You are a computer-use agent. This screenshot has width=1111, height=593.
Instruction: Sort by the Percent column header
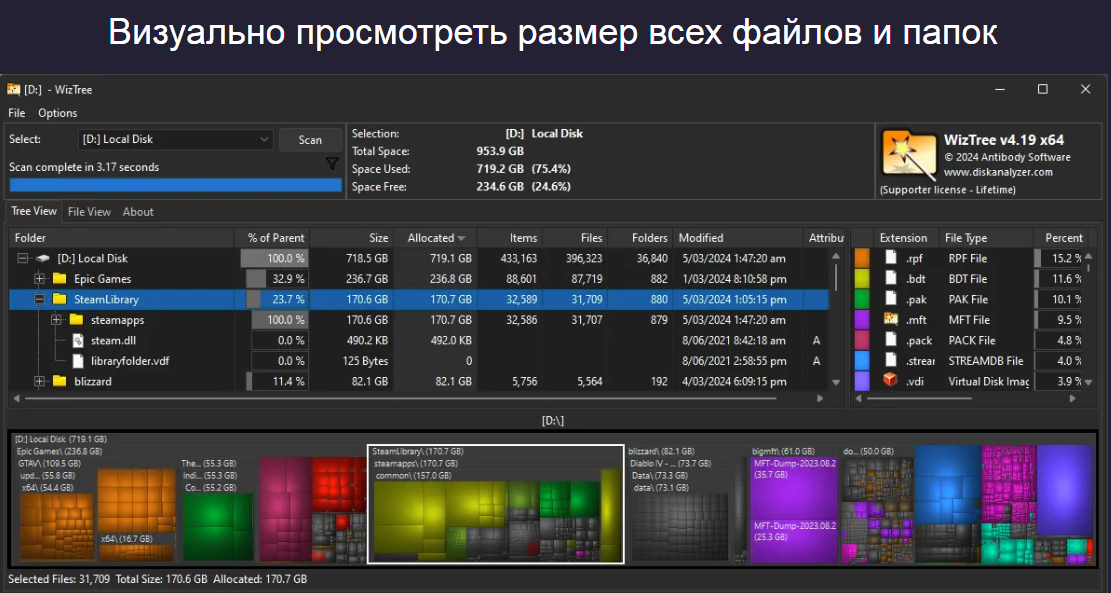[x=1063, y=238]
